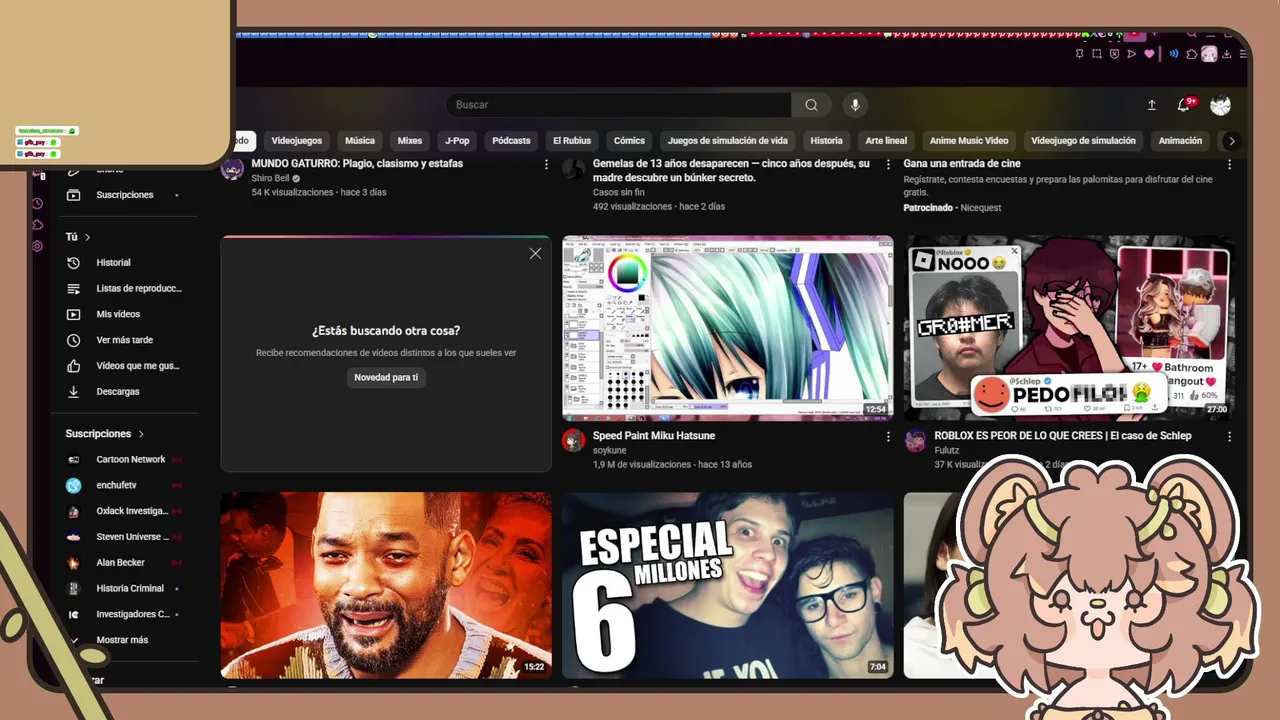Filter by Juegos de simulación de vida
The width and height of the screenshot is (1280, 720).
[x=728, y=141]
